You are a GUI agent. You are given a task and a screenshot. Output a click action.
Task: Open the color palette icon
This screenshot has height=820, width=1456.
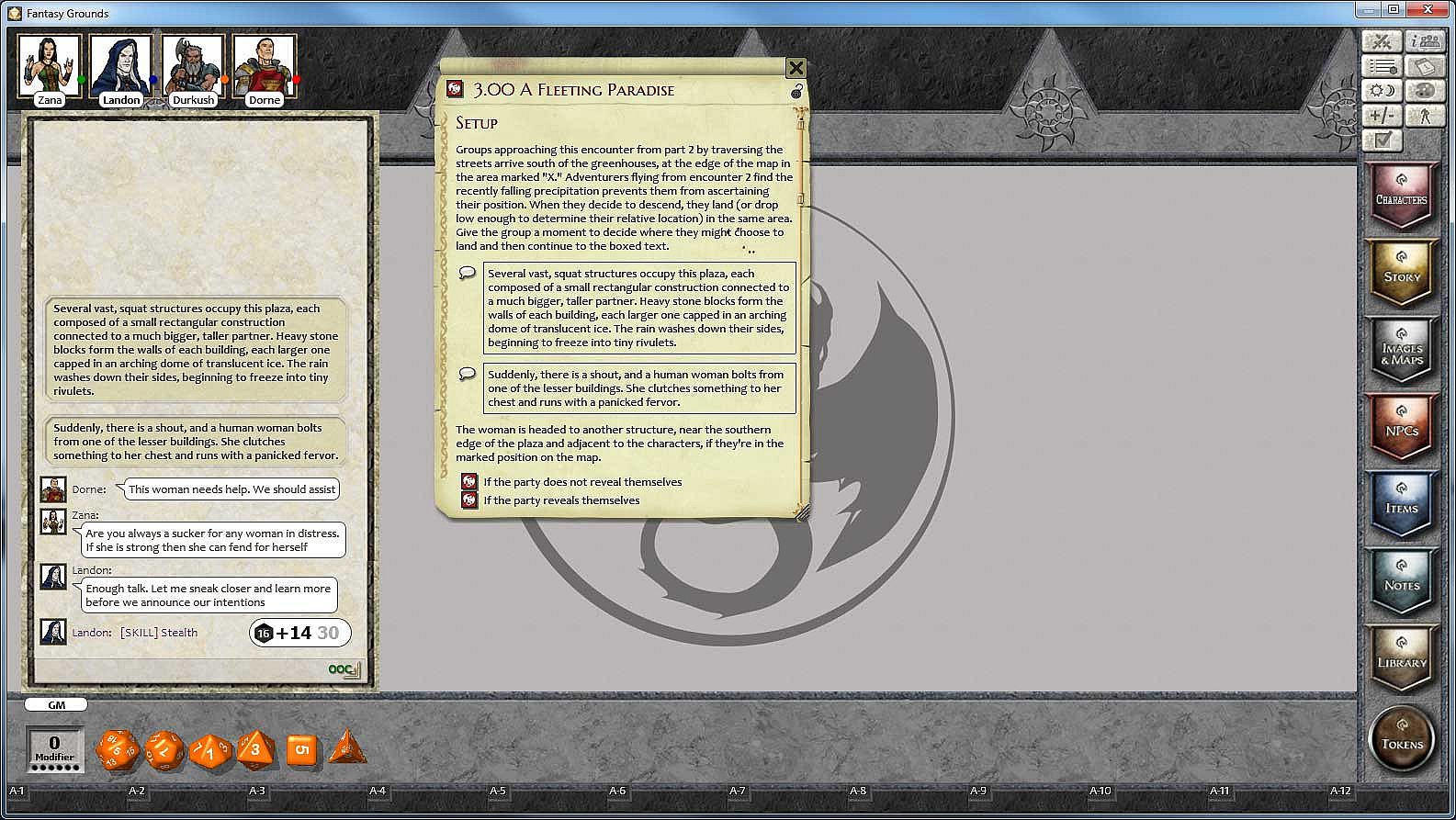tap(1425, 91)
